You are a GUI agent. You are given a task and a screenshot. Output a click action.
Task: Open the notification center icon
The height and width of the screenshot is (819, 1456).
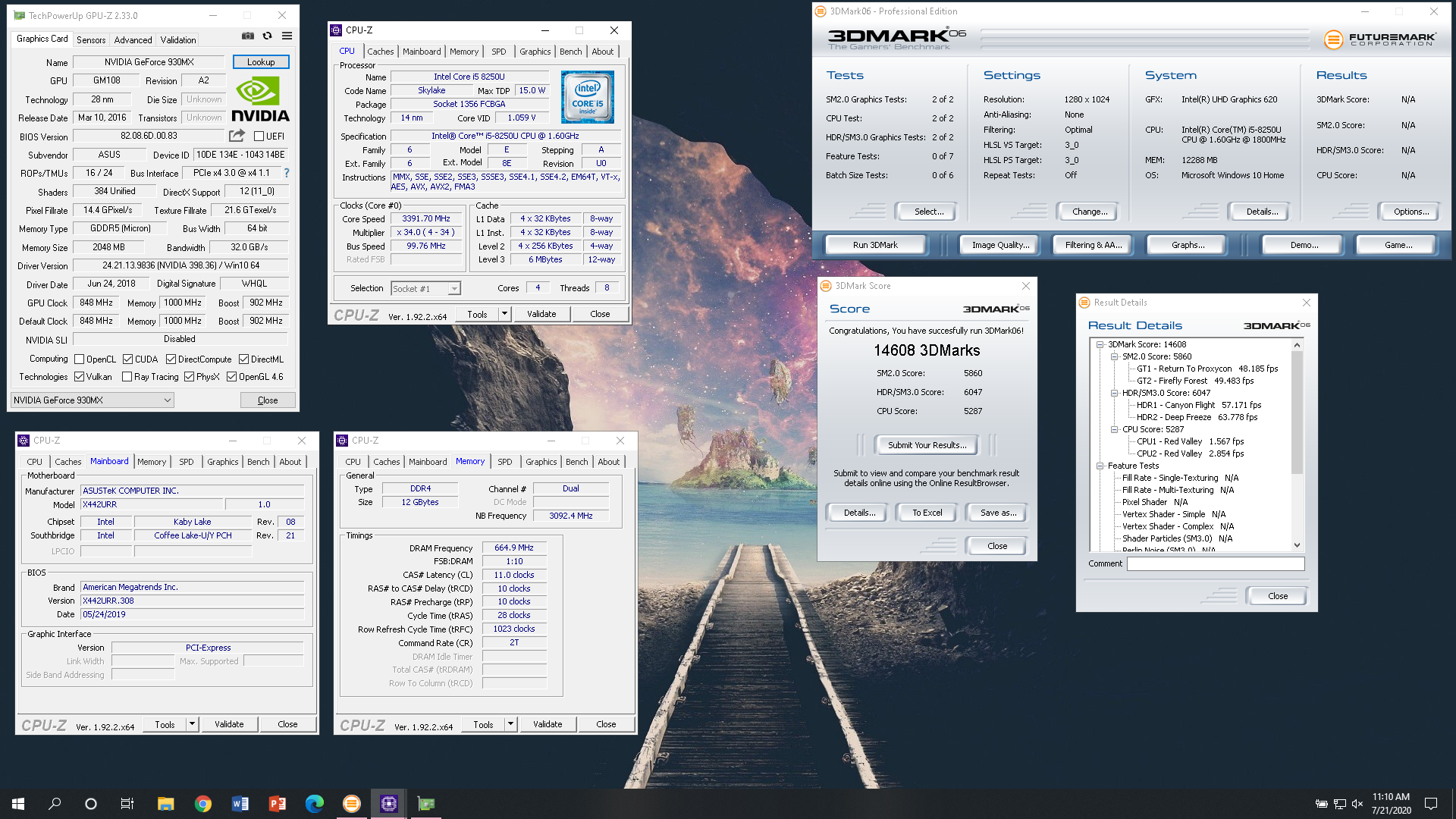click(x=1431, y=804)
